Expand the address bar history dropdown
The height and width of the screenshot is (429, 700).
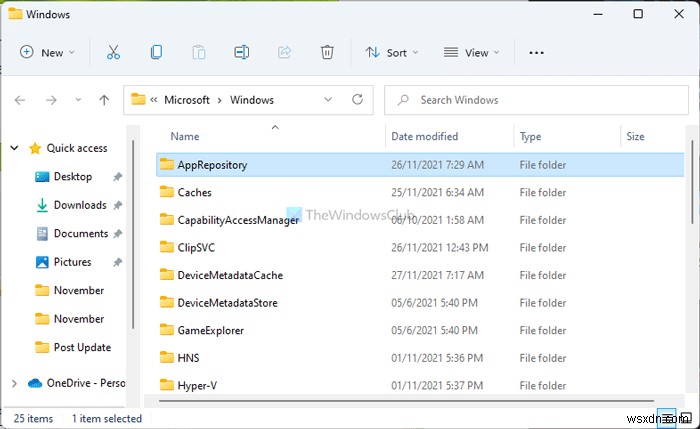click(x=328, y=100)
